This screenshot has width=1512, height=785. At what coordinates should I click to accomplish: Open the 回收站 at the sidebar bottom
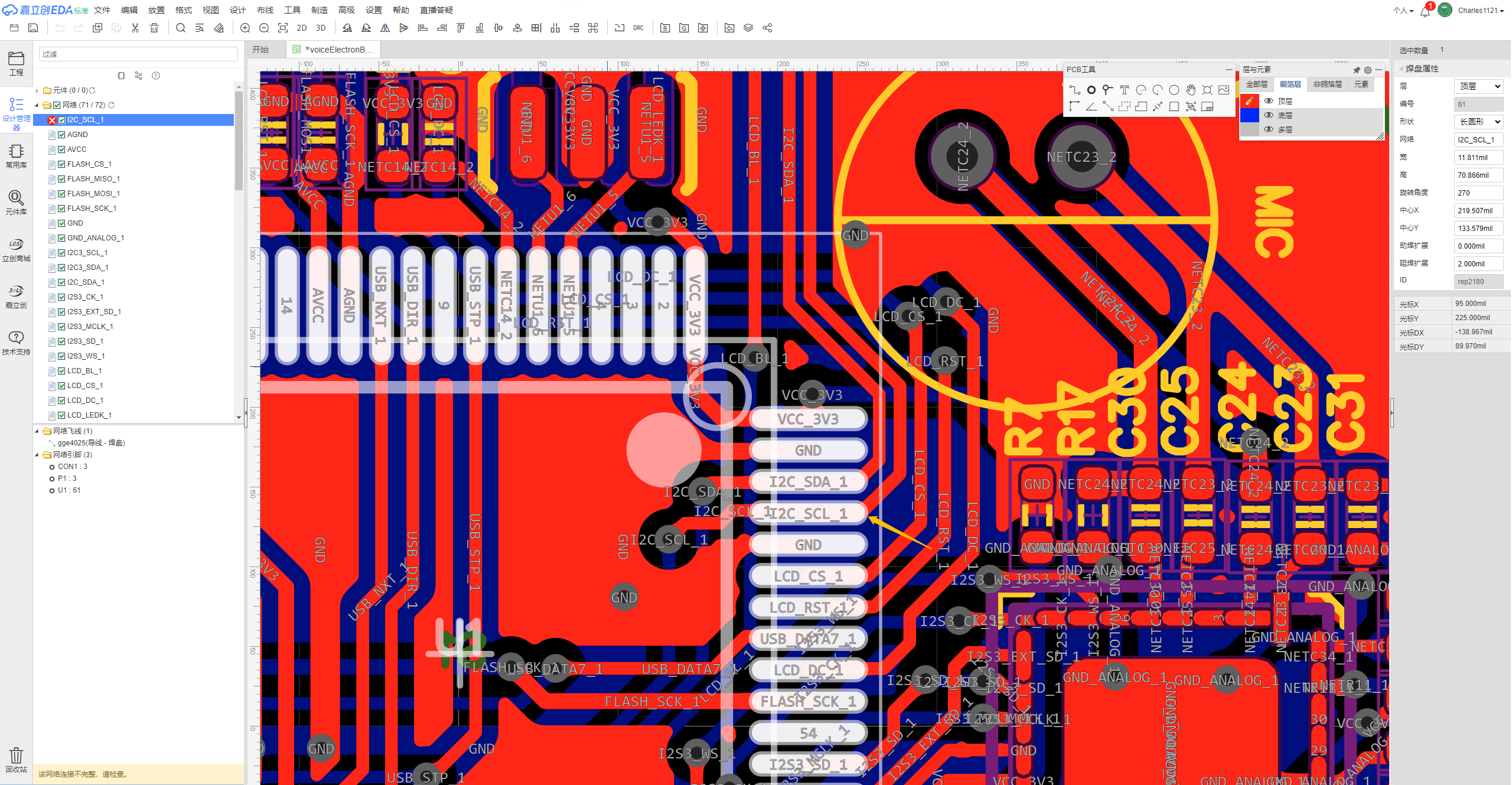(16, 761)
